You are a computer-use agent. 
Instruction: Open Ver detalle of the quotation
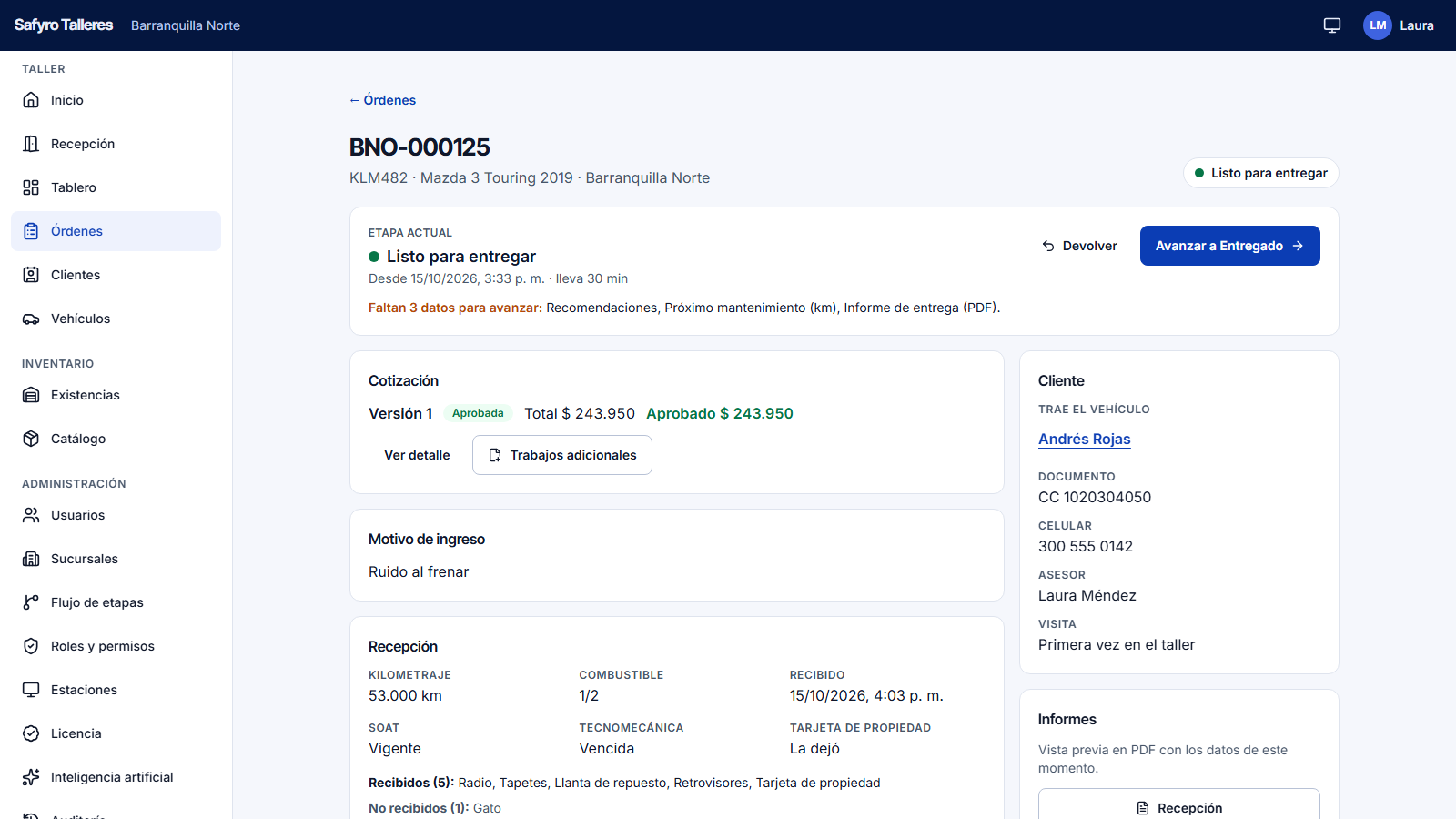point(417,455)
